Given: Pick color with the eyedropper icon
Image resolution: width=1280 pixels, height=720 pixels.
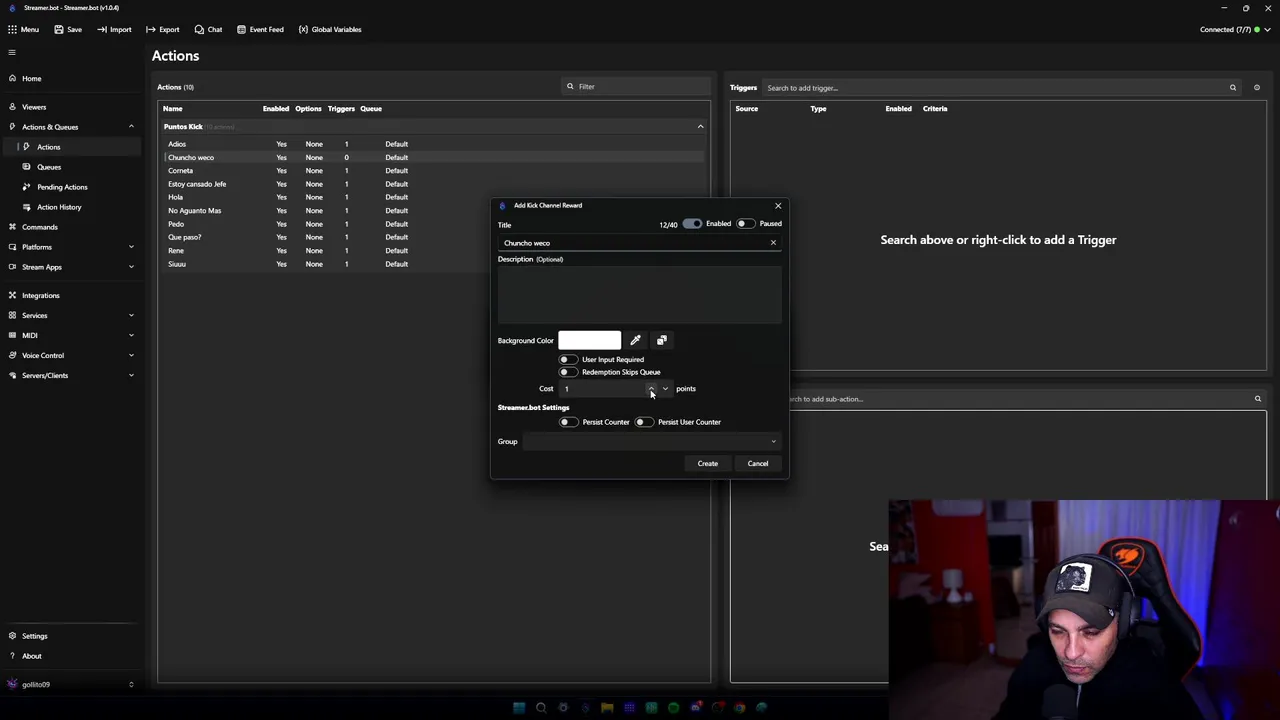Looking at the screenshot, I should (x=635, y=341).
